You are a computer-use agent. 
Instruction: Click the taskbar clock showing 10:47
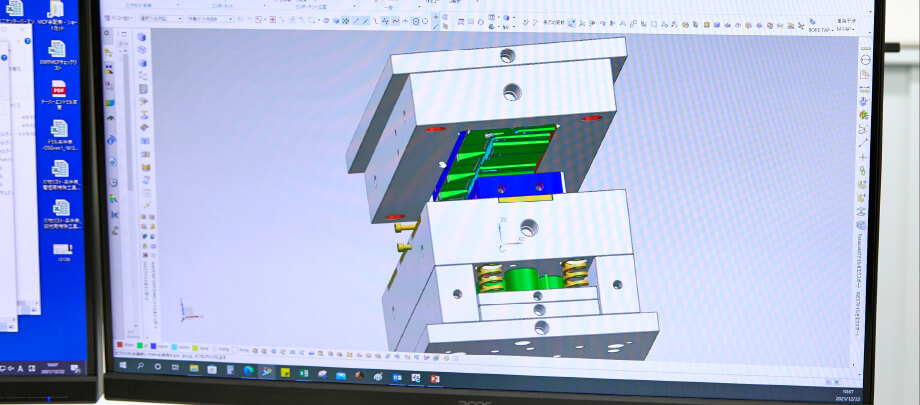click(848, 393)
